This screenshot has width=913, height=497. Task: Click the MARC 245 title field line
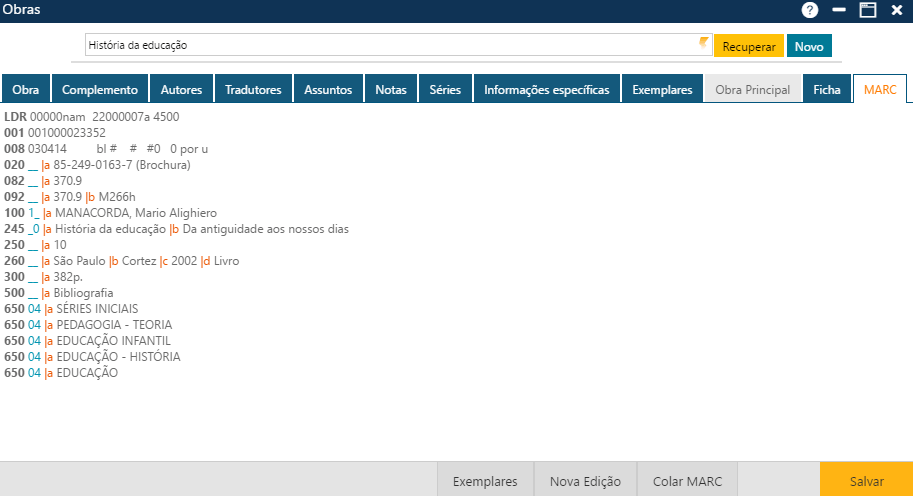coord(190,229)
